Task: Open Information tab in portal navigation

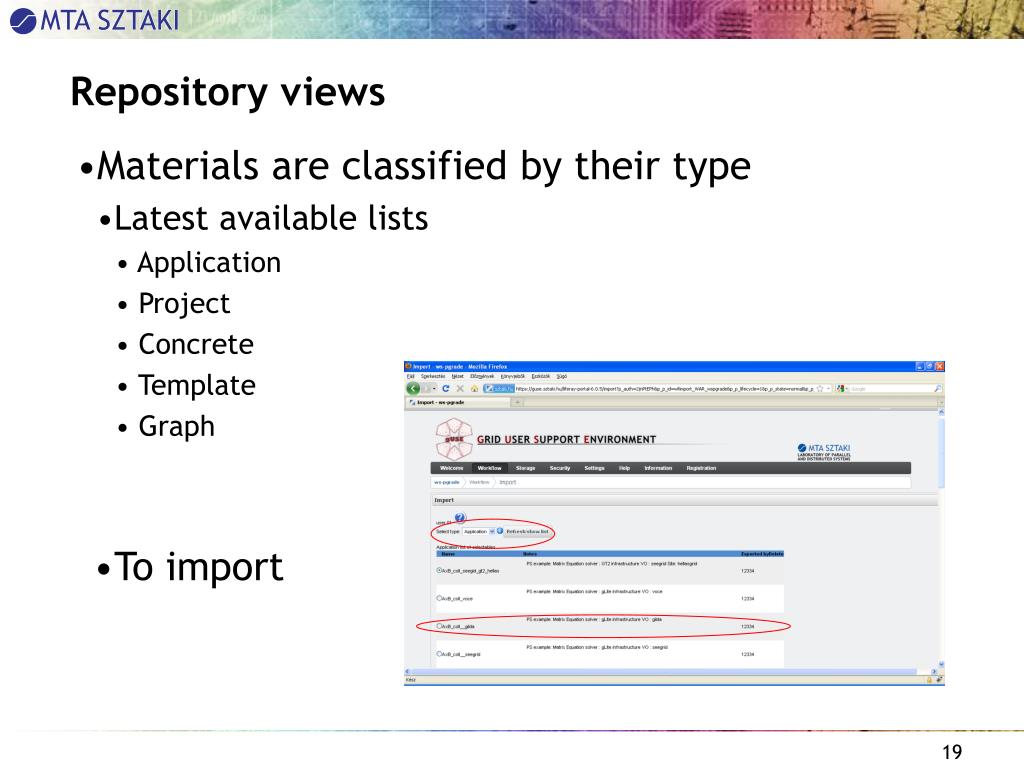Action: [x=658, y=468]
